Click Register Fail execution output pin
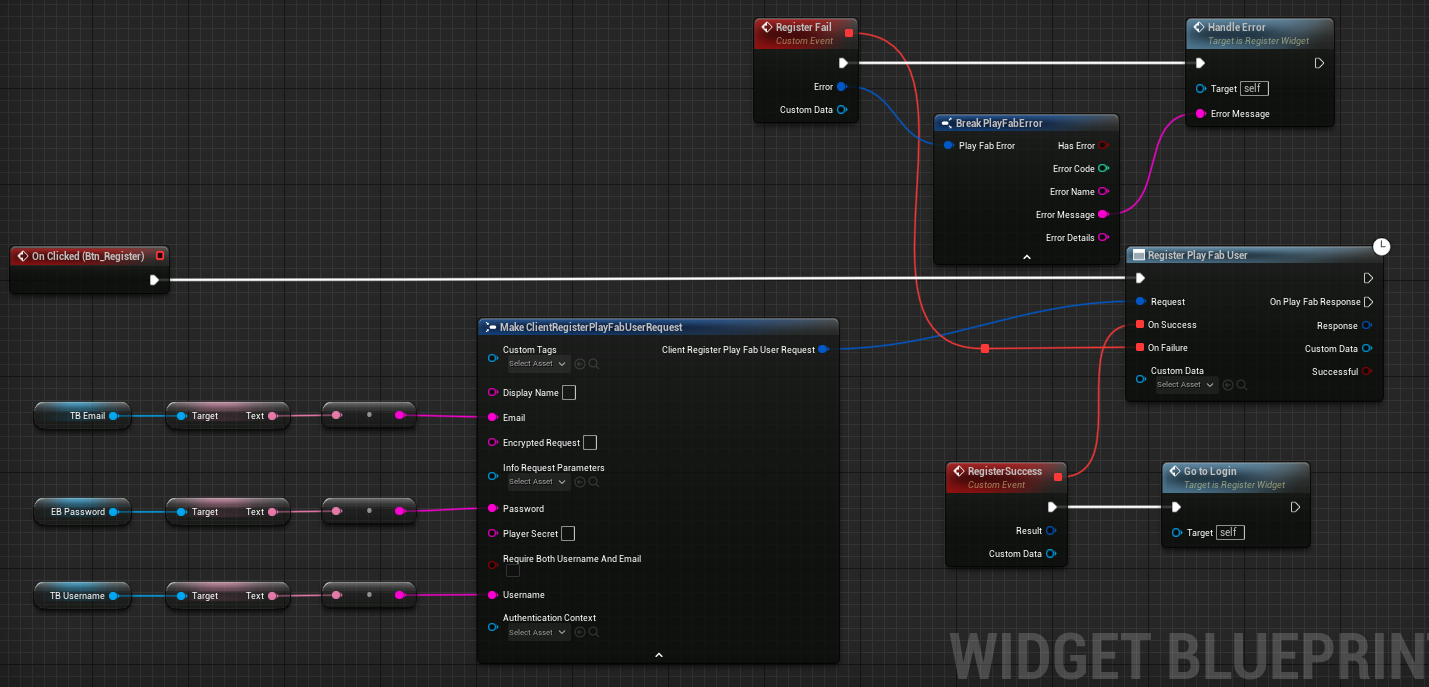The width and height of the screenshot is (1429, 687). [x=844, y=63]
